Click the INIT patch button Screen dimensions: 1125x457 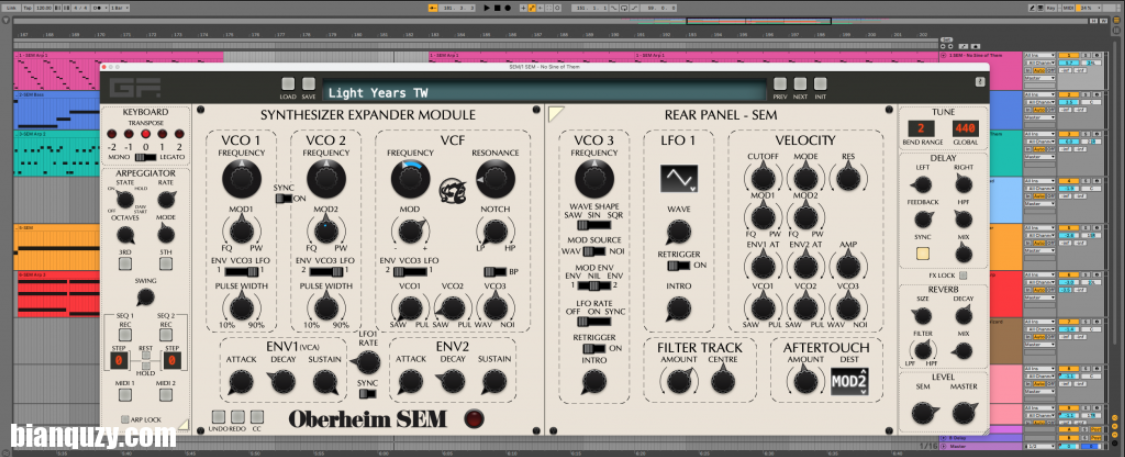pos(820,84)
